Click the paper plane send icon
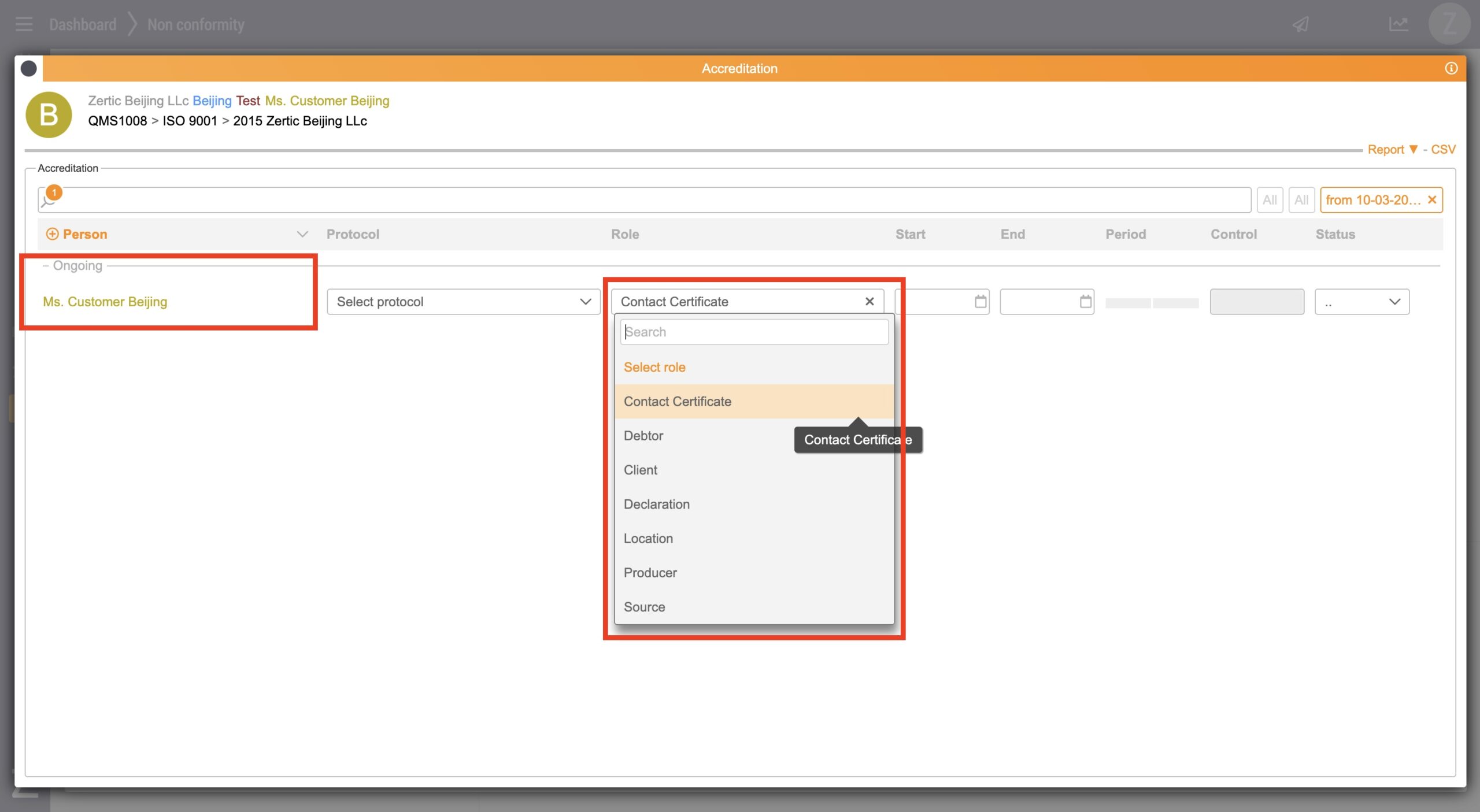Image resolution: width=1480 pixels, height=812 pixels. pos(1300,24)
